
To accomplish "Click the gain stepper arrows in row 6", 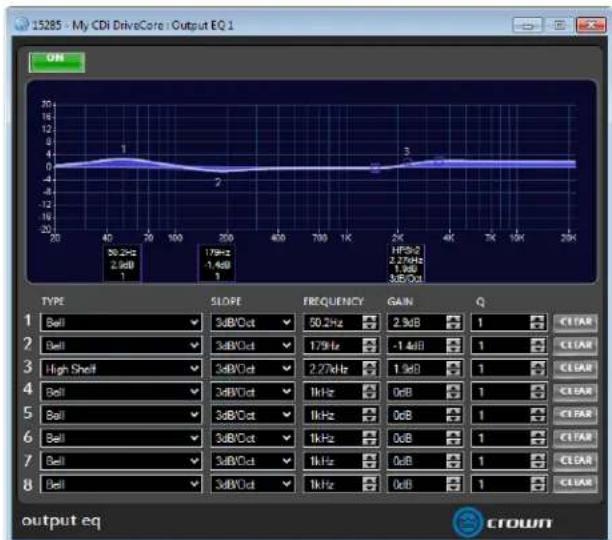I will coord(453,438).
